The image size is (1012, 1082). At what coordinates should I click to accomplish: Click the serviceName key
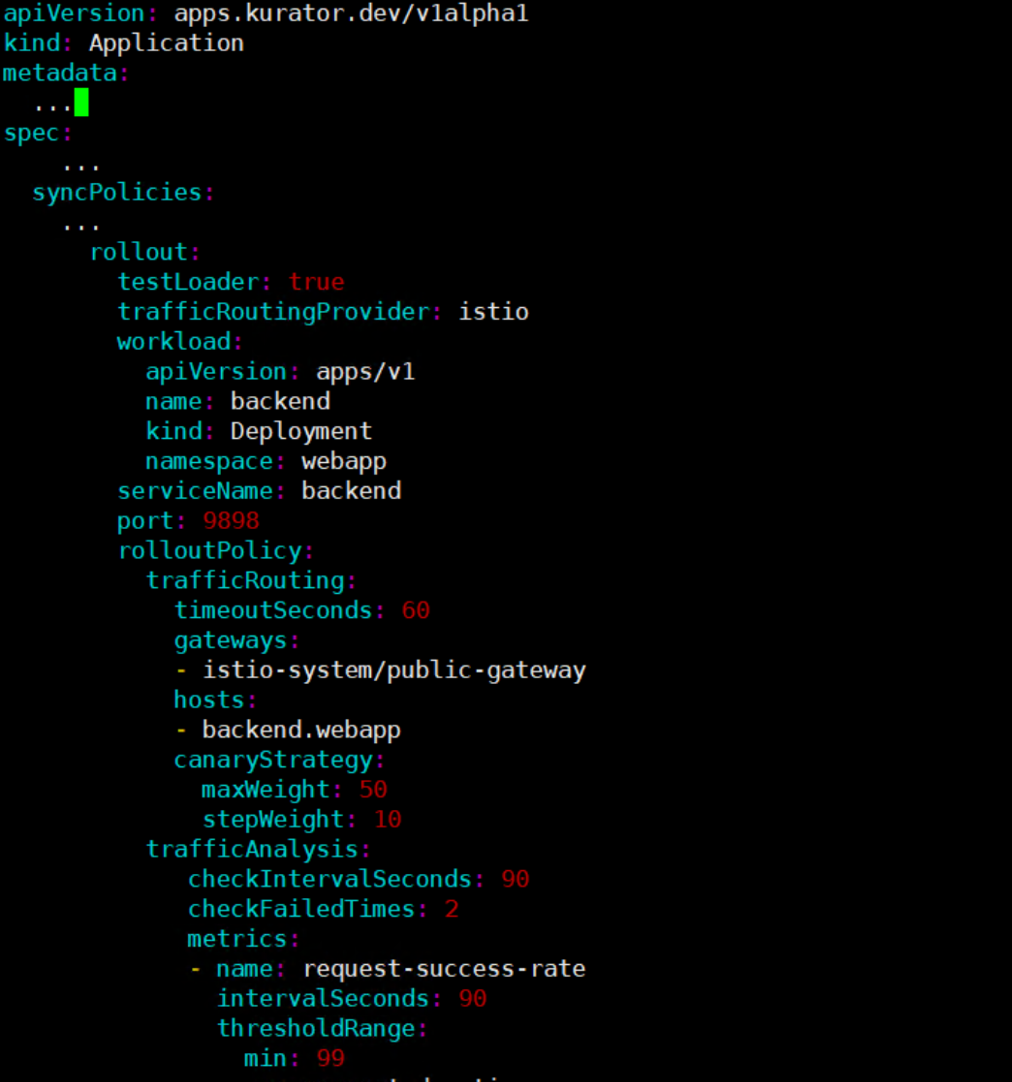195,491
